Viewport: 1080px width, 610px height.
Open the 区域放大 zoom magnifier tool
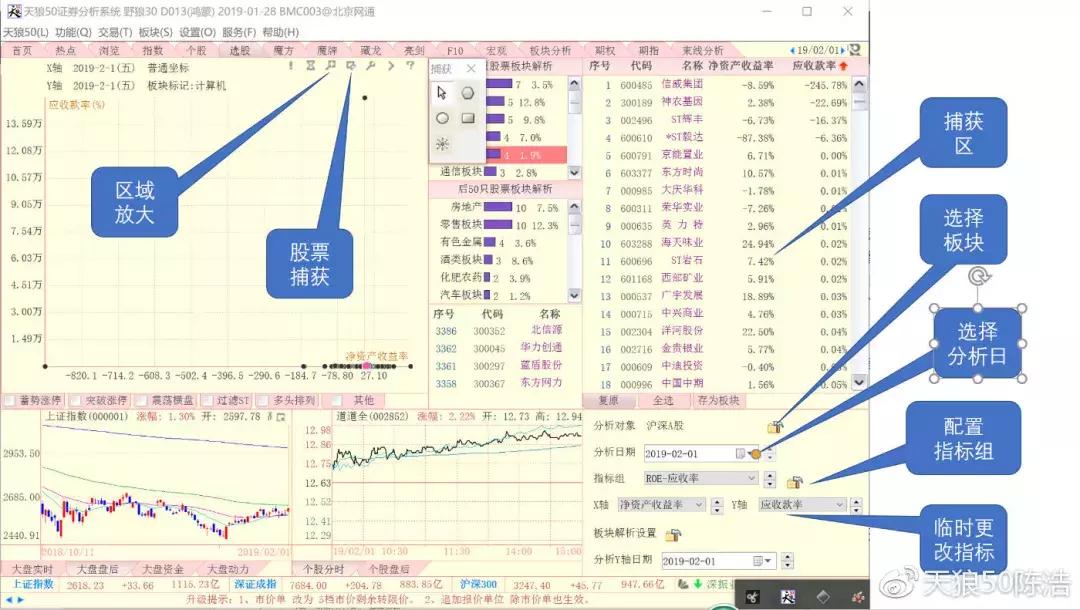click(x=329, y=65)
